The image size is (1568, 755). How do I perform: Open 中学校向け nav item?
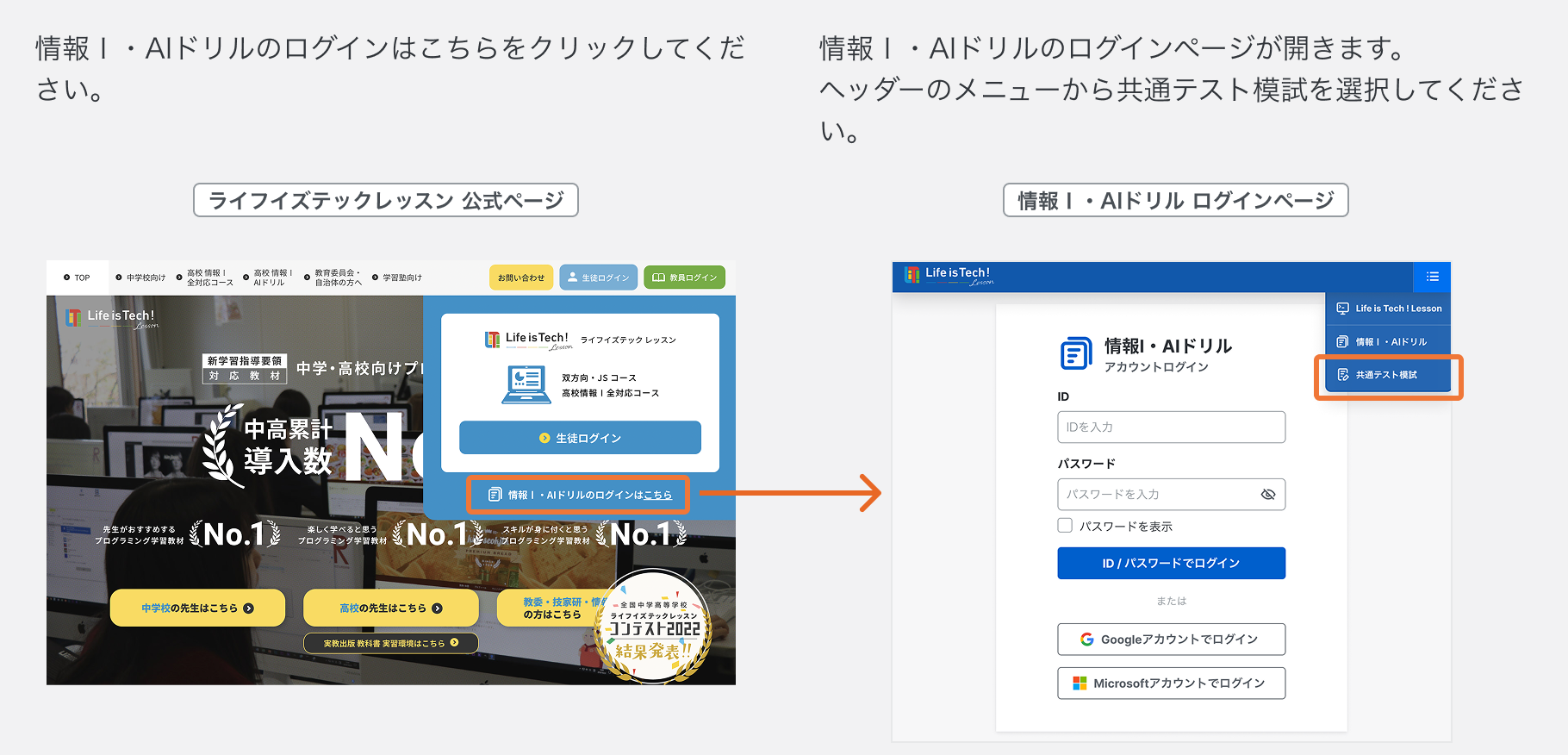140,278
